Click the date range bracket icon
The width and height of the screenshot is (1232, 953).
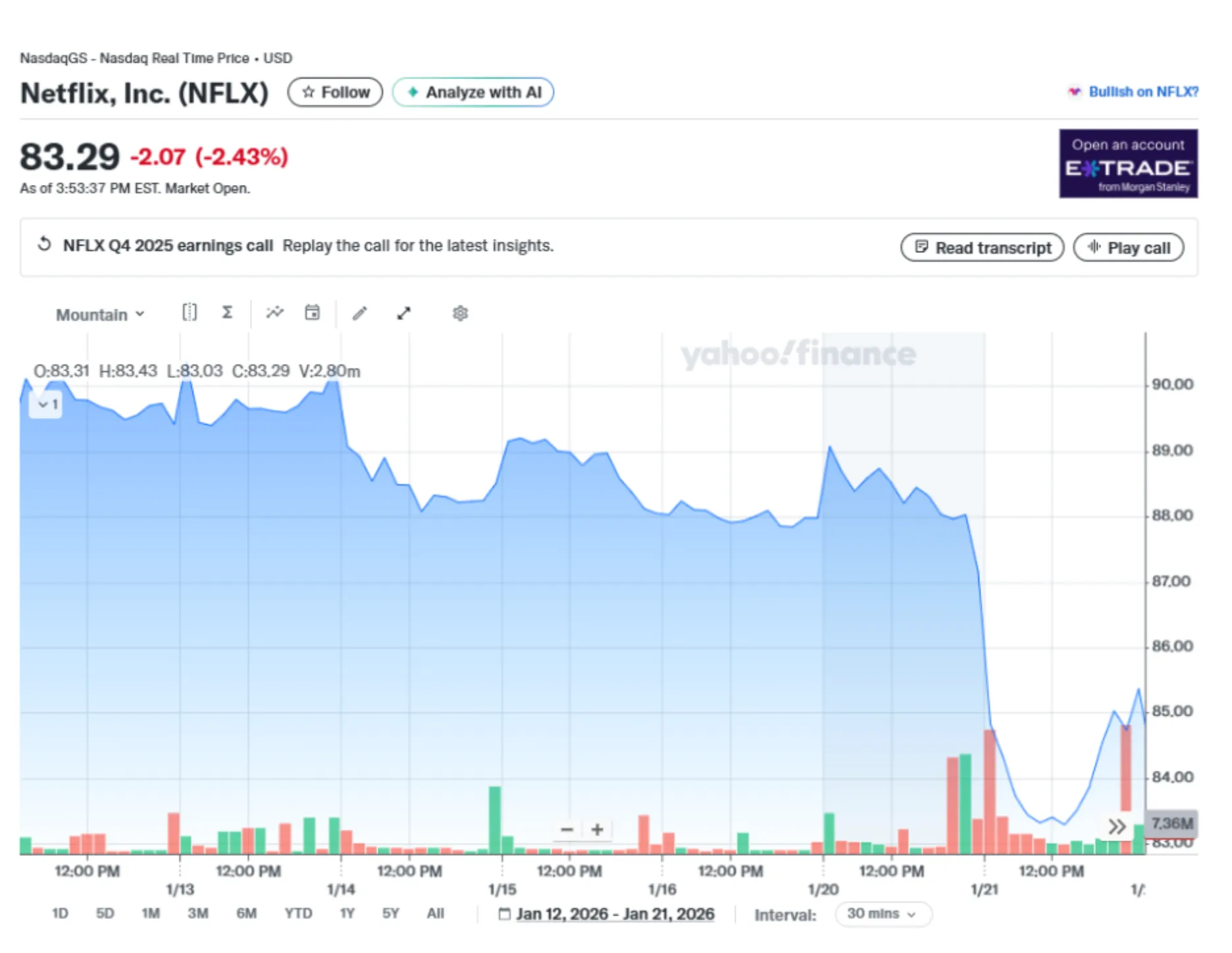[190, 313]
